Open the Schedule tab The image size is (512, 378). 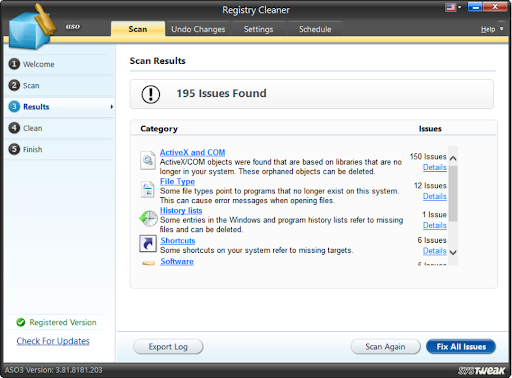click(315, 29)
